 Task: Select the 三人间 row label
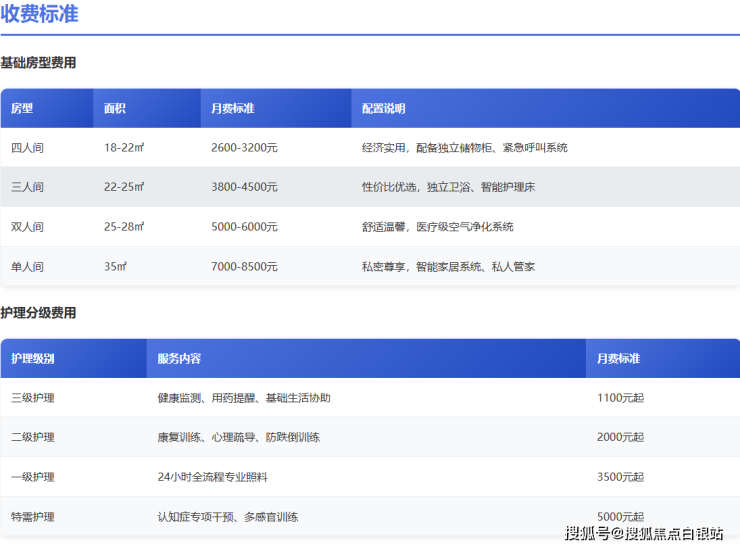pyautogui.click(x=27, y=187)
